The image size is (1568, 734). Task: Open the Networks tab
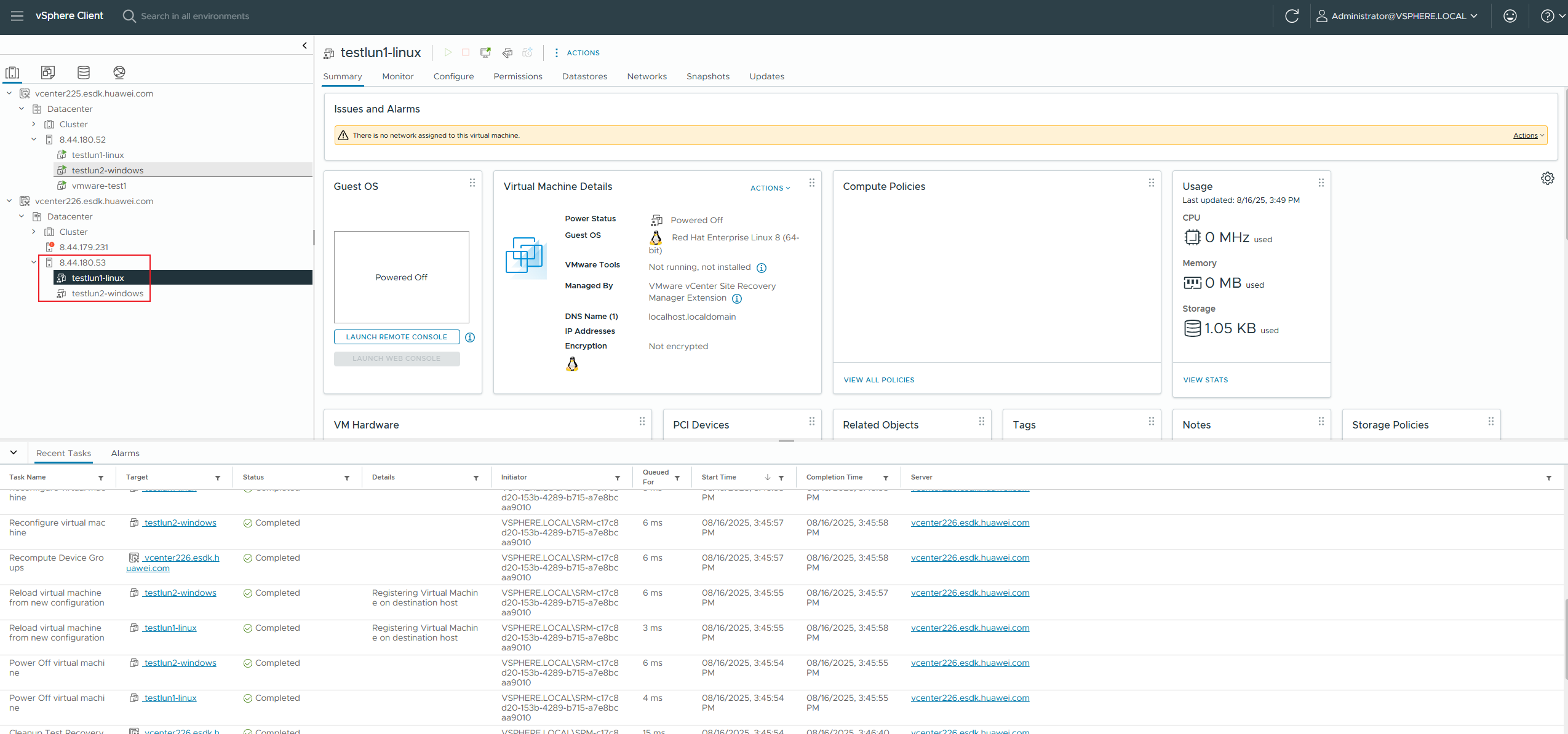pos(647,76)
